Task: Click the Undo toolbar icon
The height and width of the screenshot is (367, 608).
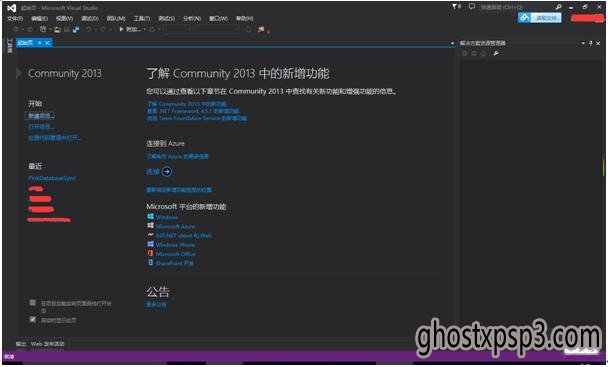Action: coord(89,29)
